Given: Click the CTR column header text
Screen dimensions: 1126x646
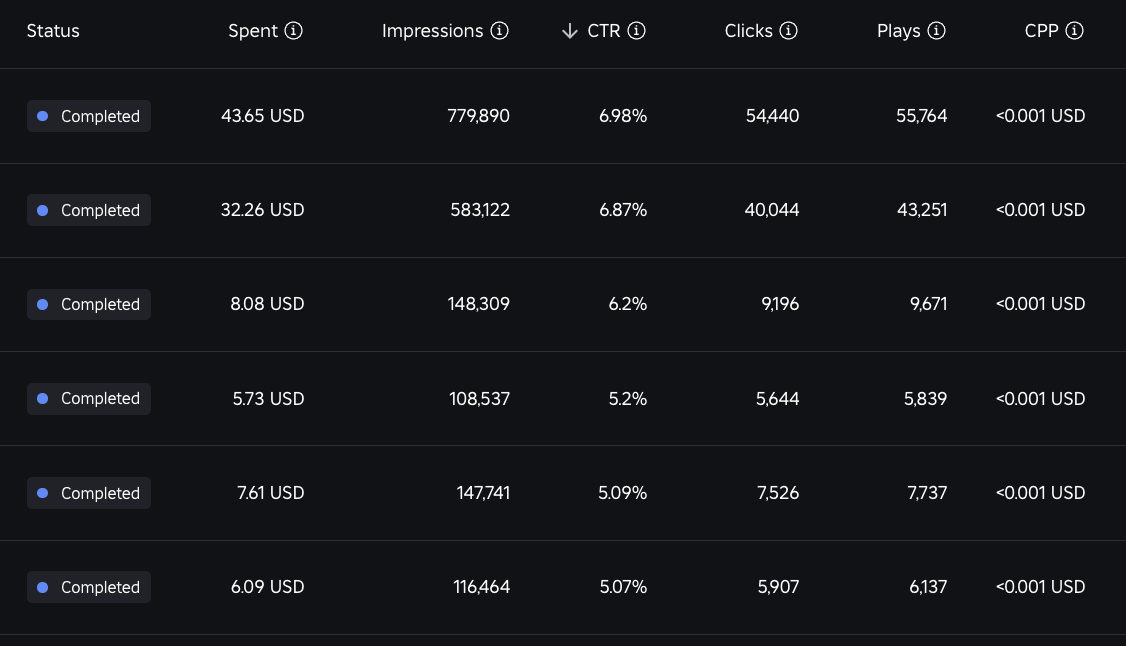Looking at the screenshot, I should [x=603, y=31].
